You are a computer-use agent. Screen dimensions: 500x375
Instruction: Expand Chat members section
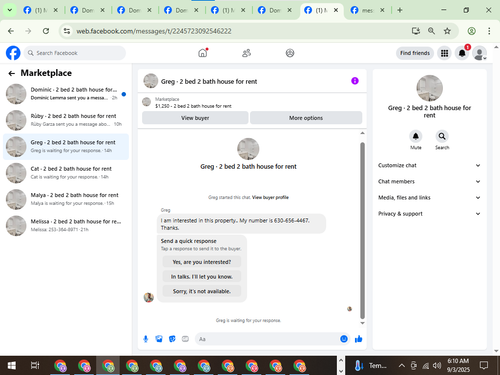[429, 181]
